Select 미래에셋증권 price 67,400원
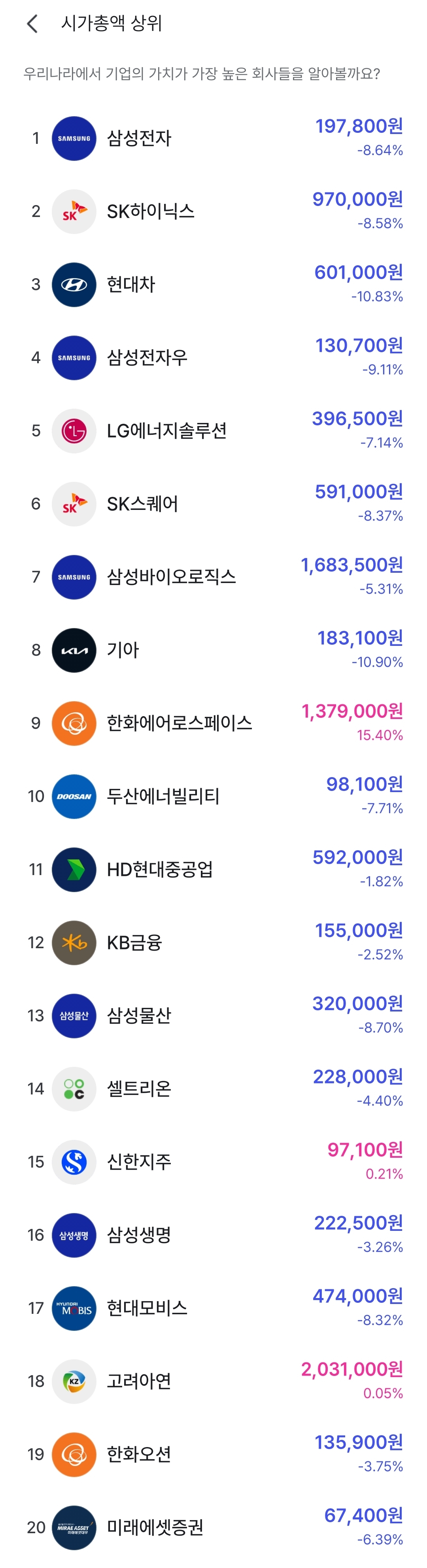This screenshot has height=1568, width=427. tap(363, 1515)
